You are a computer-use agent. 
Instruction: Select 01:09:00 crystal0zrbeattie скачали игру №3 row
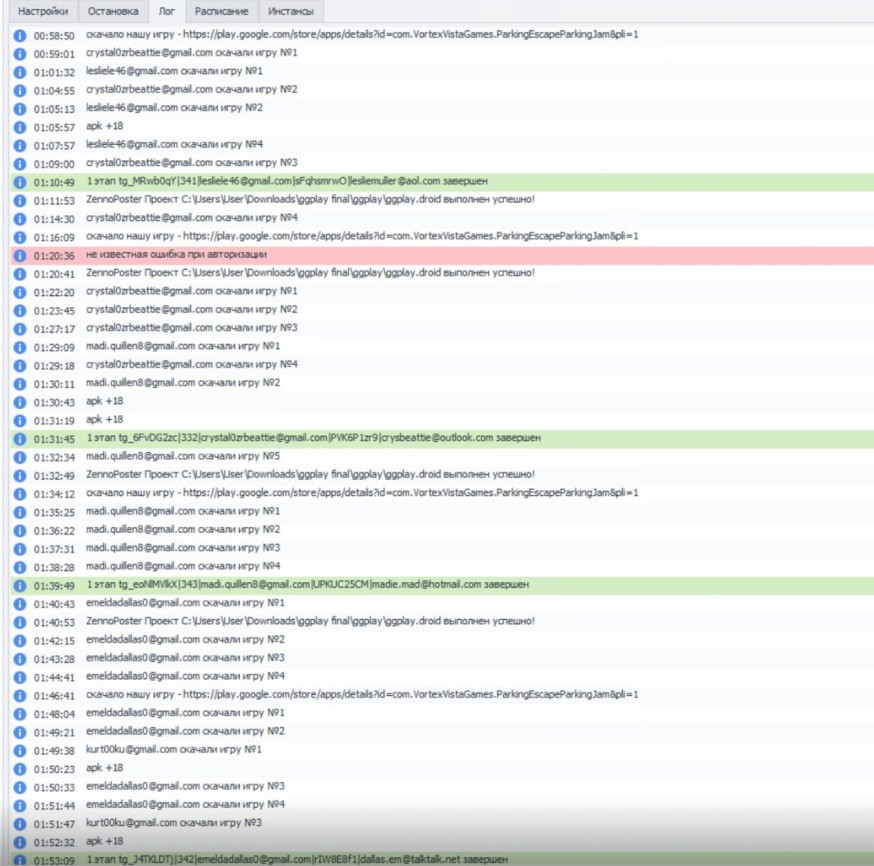[441, 164]
